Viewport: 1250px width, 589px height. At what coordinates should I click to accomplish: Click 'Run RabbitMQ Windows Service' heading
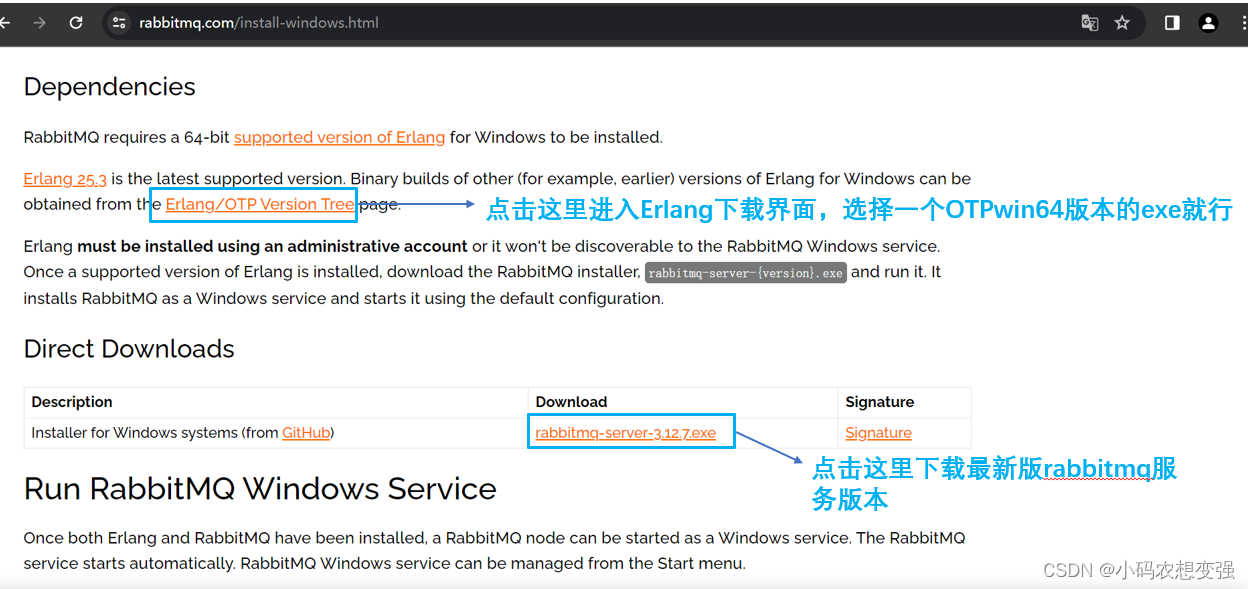(260, 489)
